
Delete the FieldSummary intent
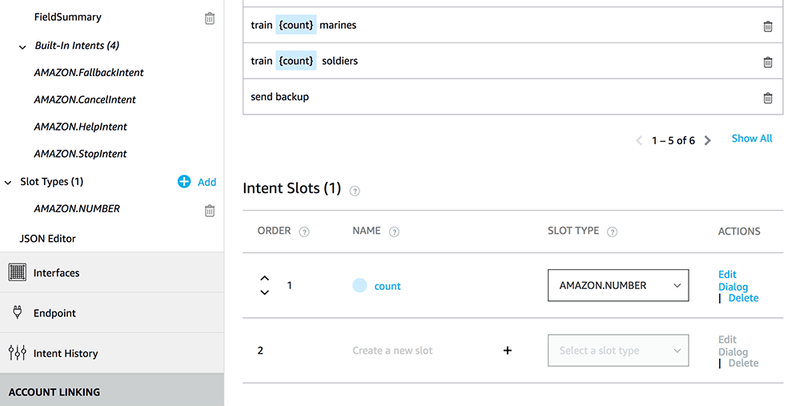coord(209,18)
